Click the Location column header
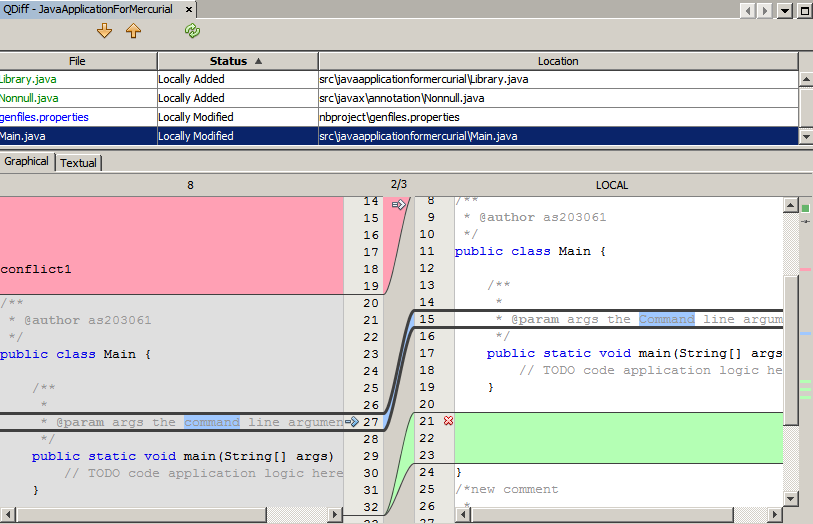This screenshot has width=813, height=524. coord(557,61)
